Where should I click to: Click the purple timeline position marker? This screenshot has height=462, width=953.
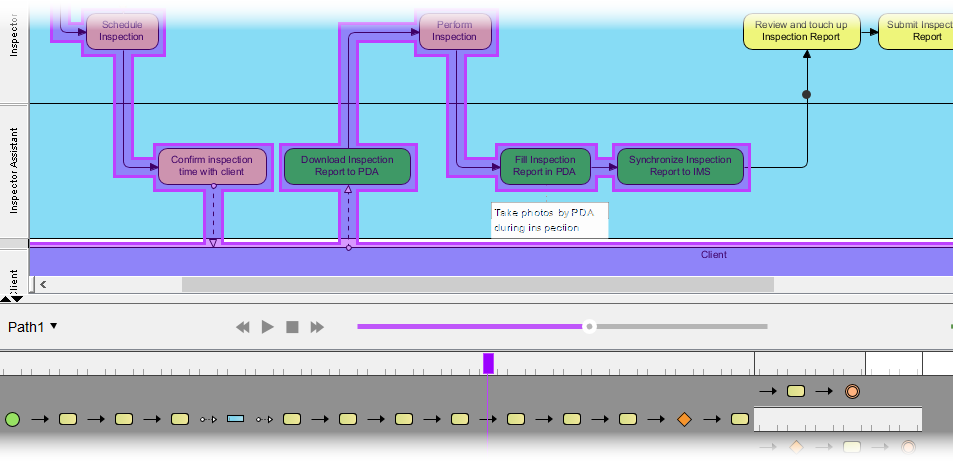pos(488,363)
